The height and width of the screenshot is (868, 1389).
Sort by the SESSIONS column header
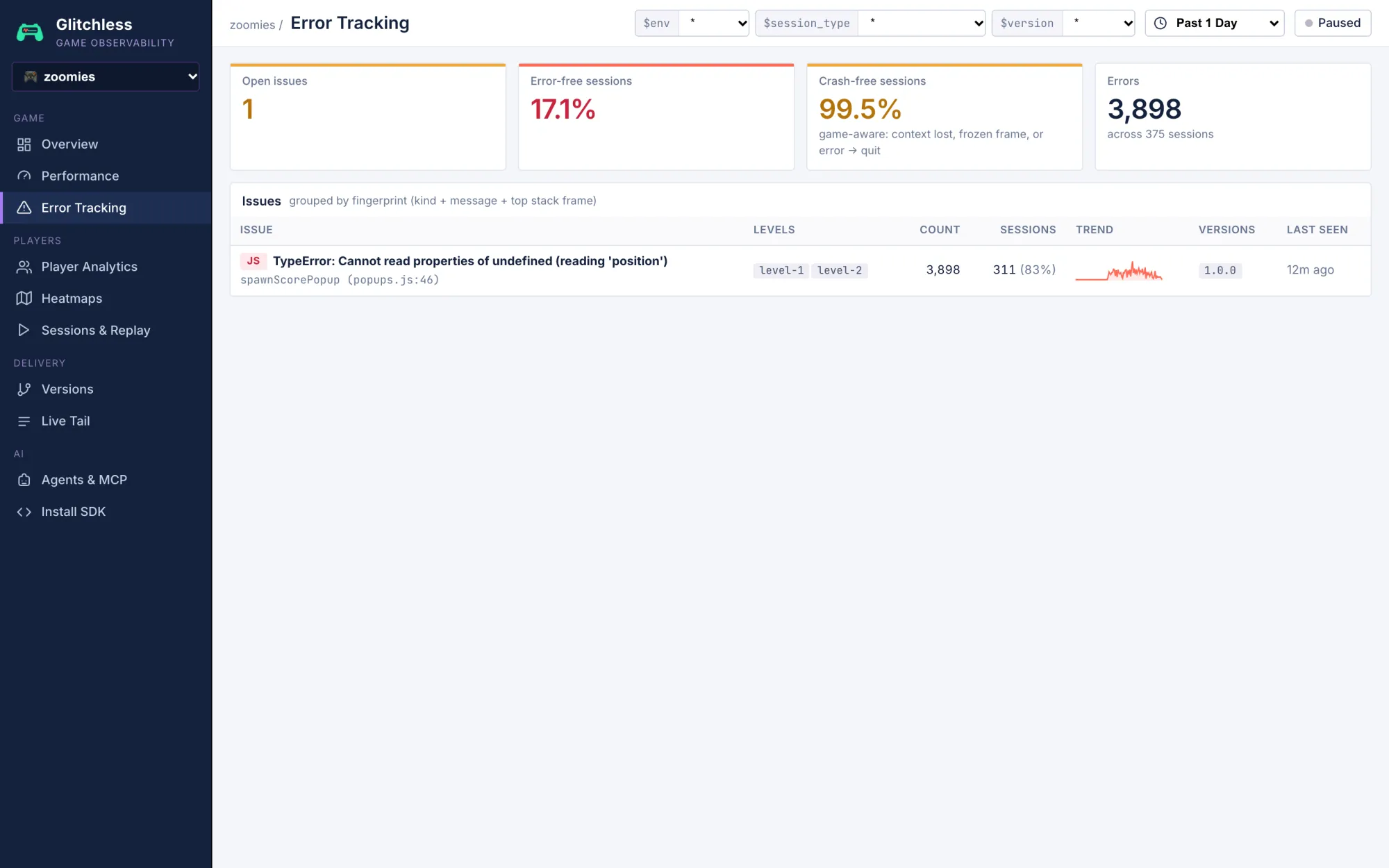1028,230
